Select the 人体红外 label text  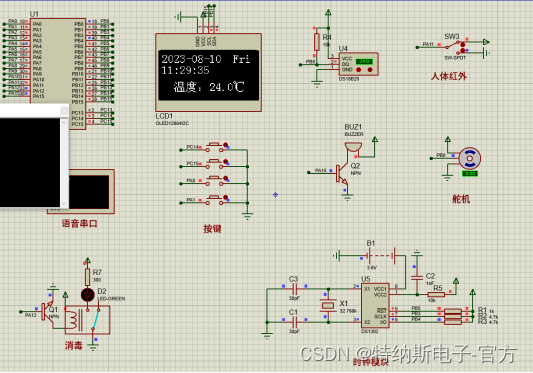pyautogui.click(x=448, y=76)
